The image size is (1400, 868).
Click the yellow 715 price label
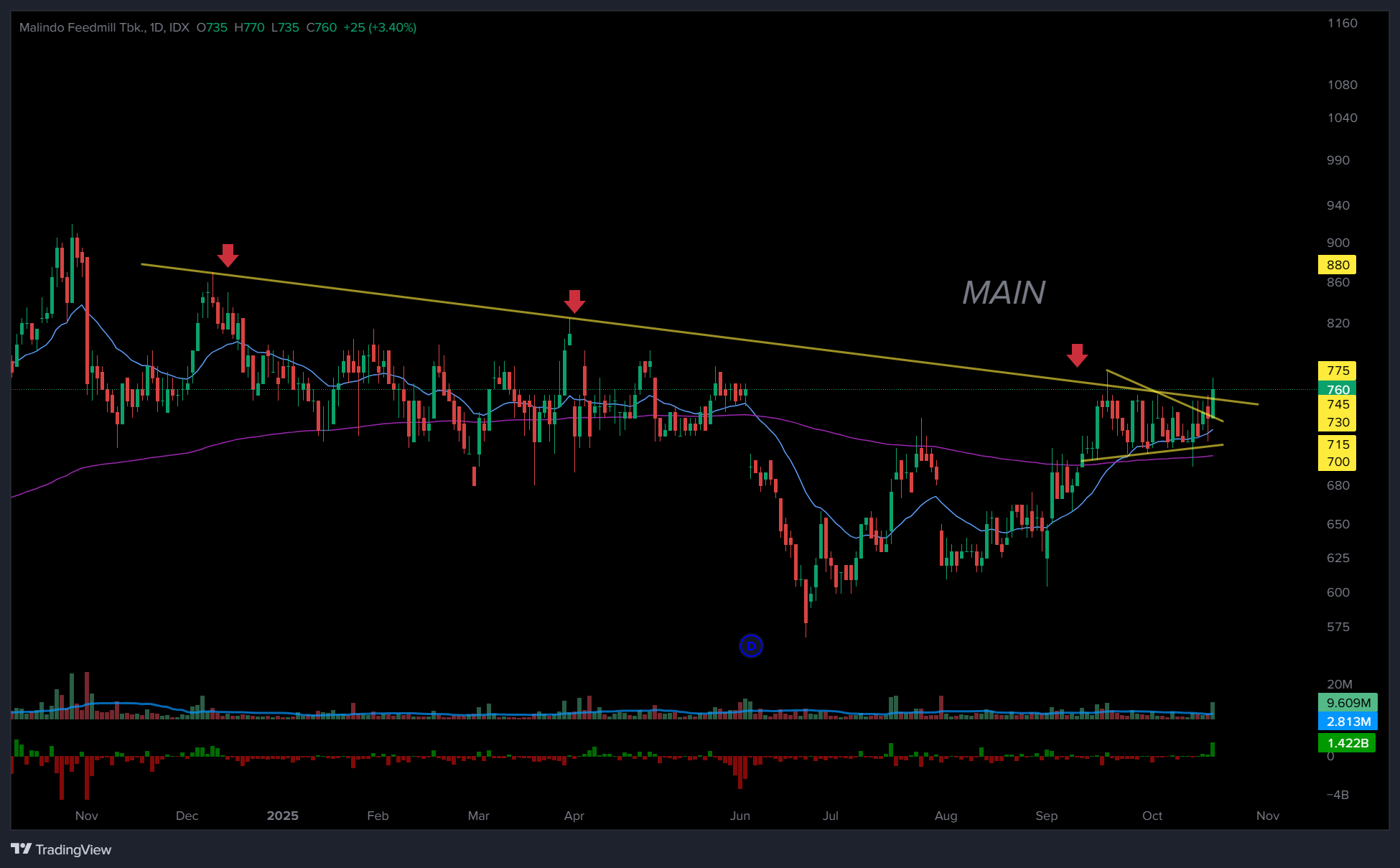click(x=1337, y=444)
